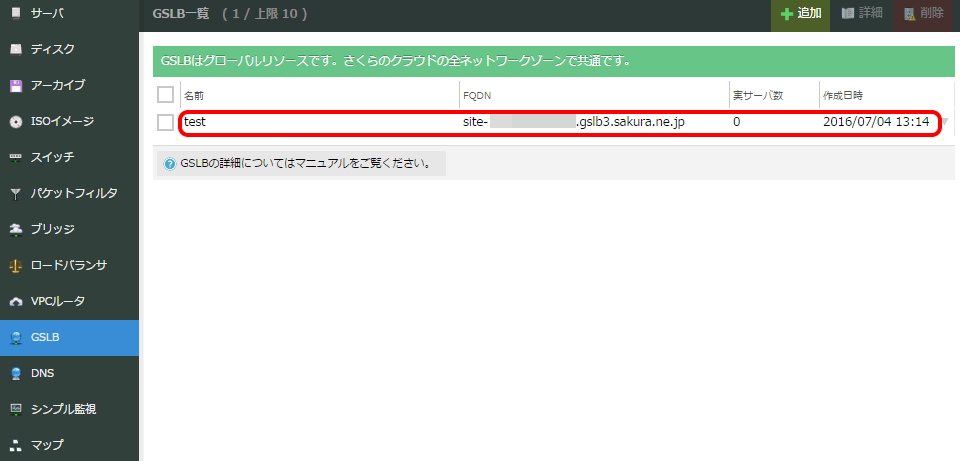Screen dimensions: 960x461
Task: Click the green plus add icon
Action: pos(787,13)
